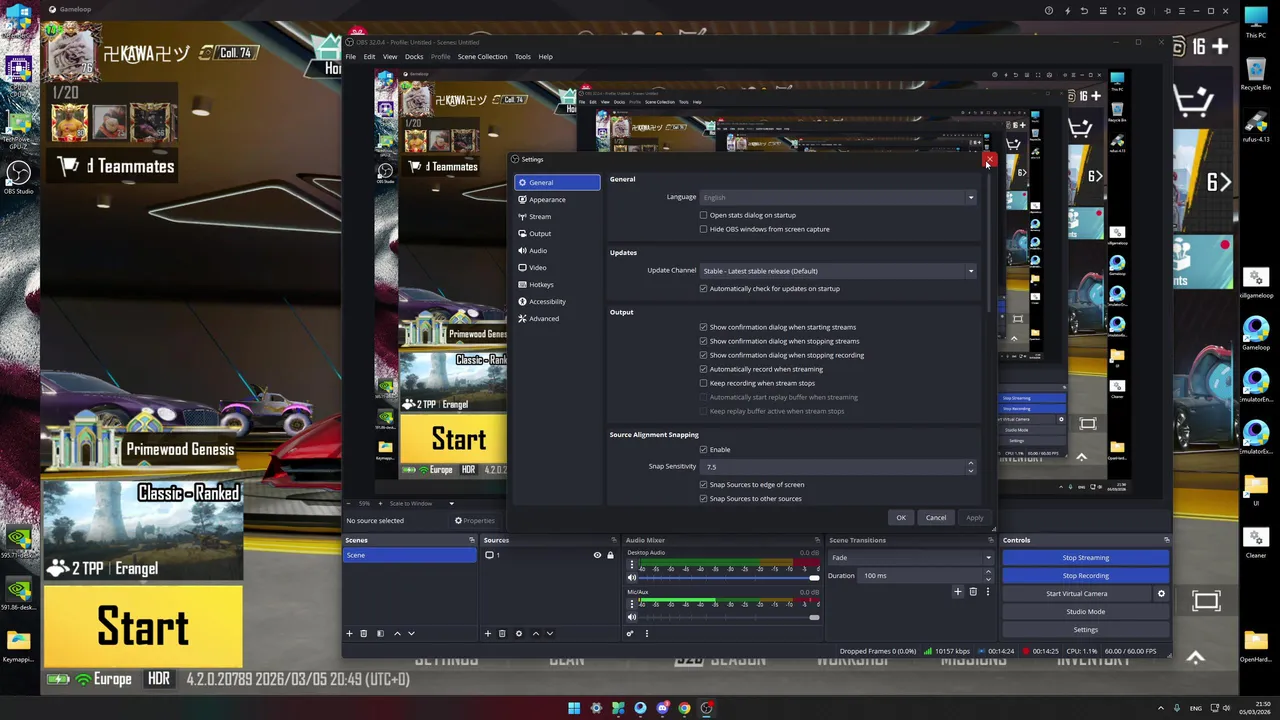This screenshot has height=720, width=1280.
Task: Move scene down arrow in Scenes dock
Action: 411,633
